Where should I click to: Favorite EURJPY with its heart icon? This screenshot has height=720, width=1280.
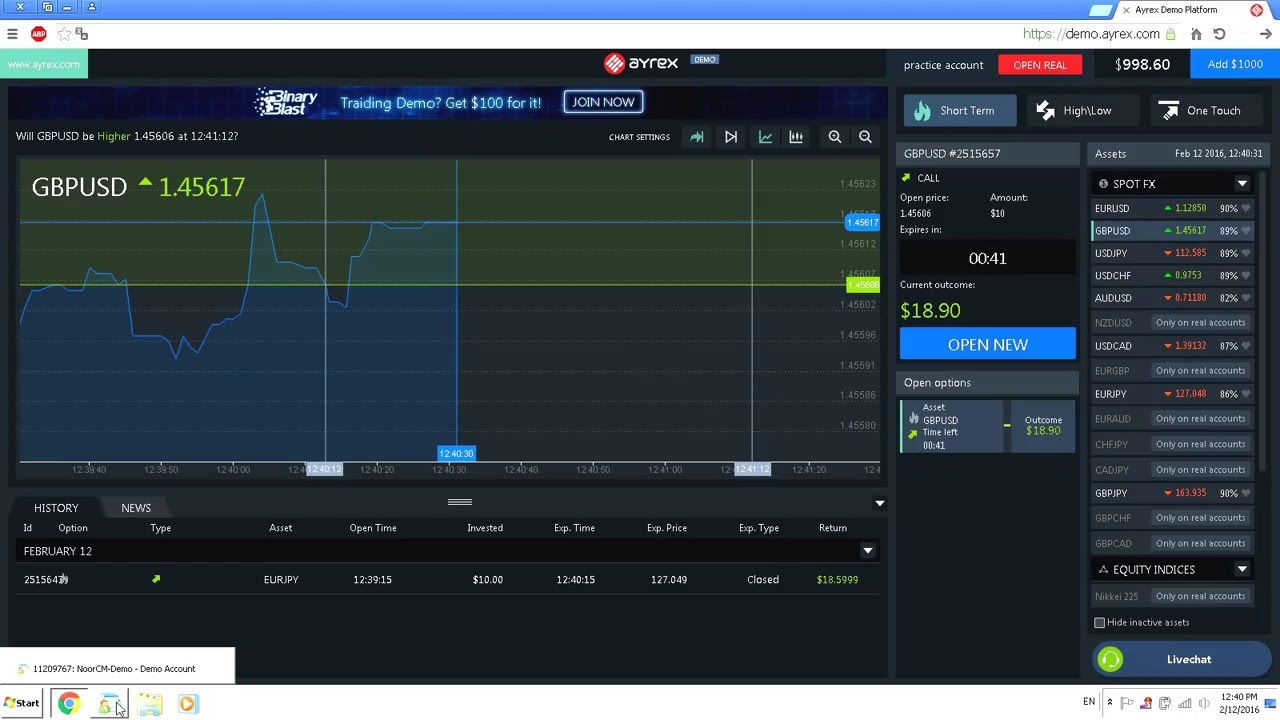click(1245, 395)
